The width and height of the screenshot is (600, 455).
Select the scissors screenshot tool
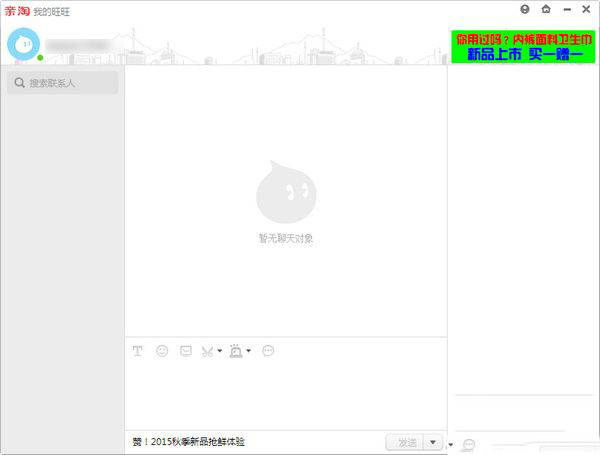(207, 351)
